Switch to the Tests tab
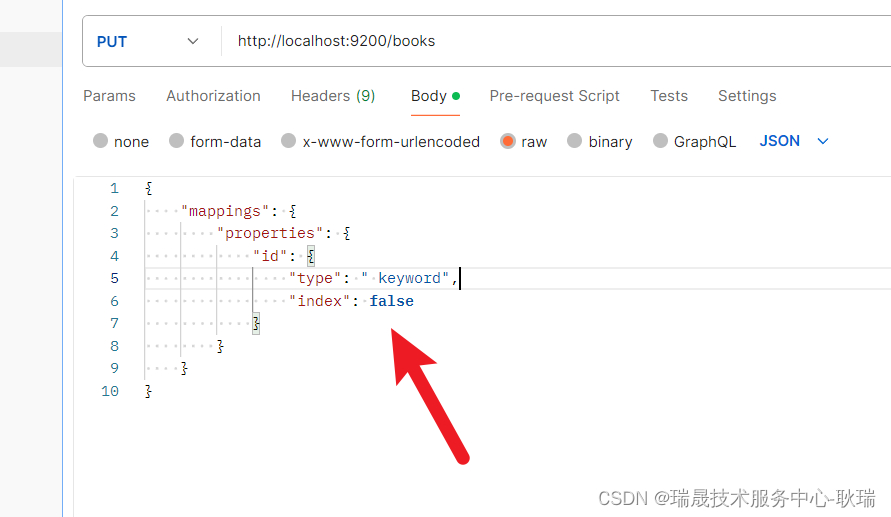Screen dimensions: 891x517 [669, 96]
